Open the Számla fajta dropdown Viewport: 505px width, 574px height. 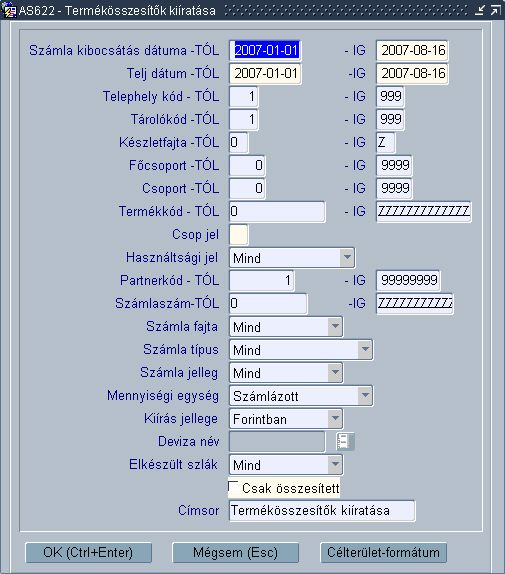click(335, 326)
